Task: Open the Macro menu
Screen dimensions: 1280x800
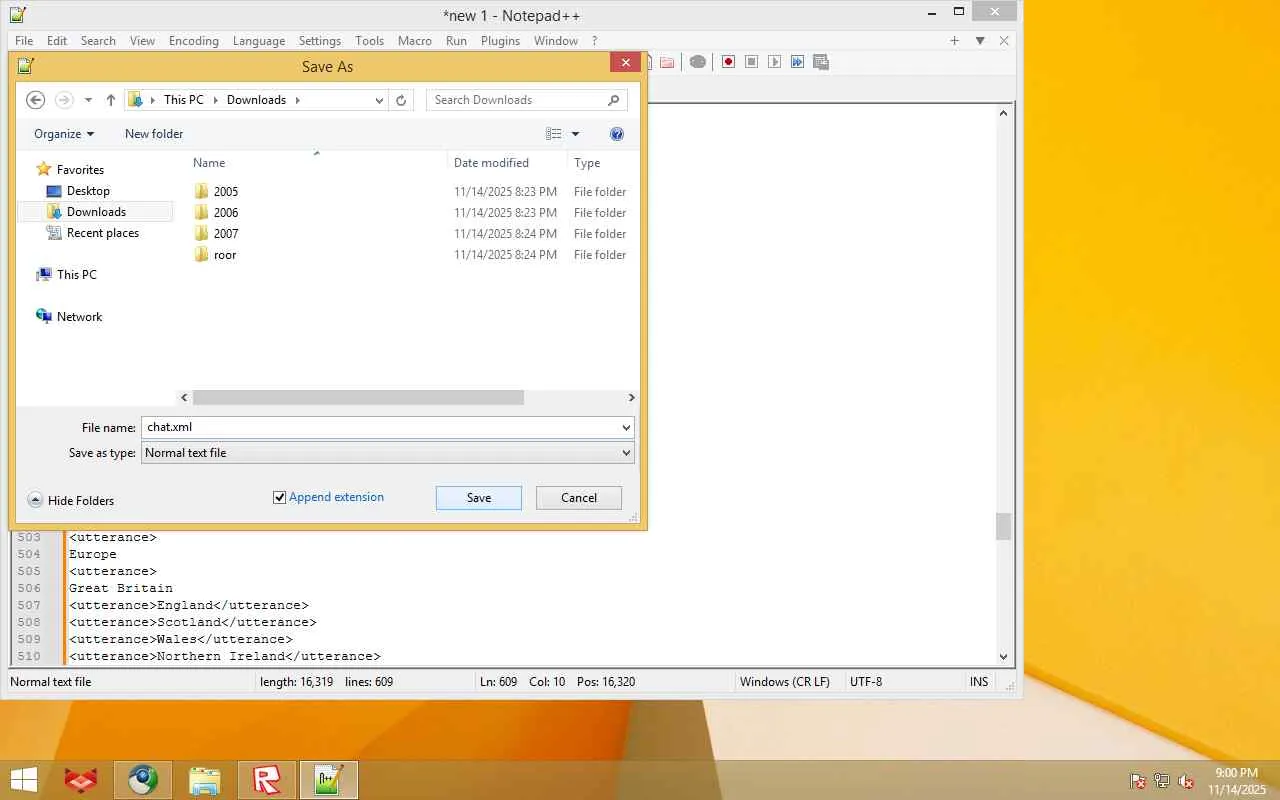Action: pyautogui.click(x=415, y=41)
